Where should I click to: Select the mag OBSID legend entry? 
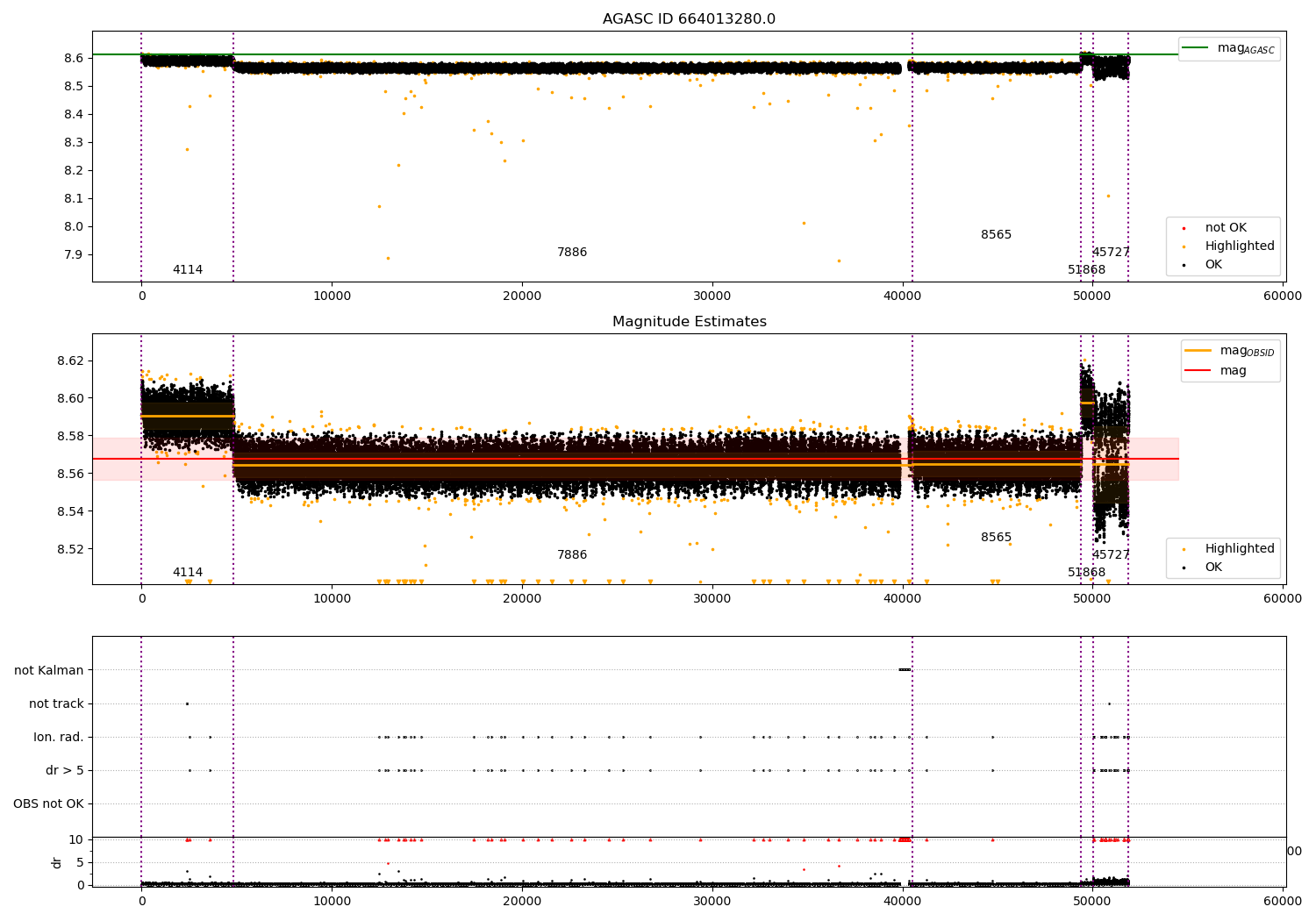pos(1229,351)
